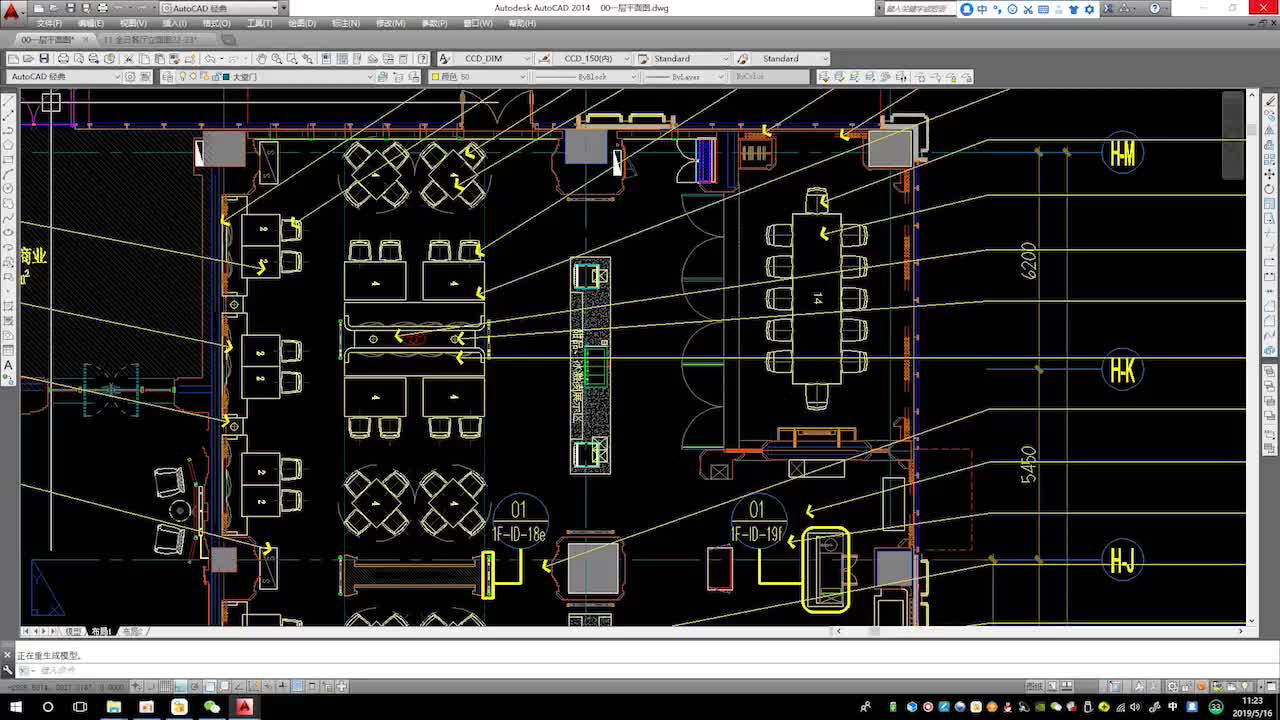Open the AutoCAD 经典 workspace dropdown in second row
The image size is (1280, 720).
[64, 76]
